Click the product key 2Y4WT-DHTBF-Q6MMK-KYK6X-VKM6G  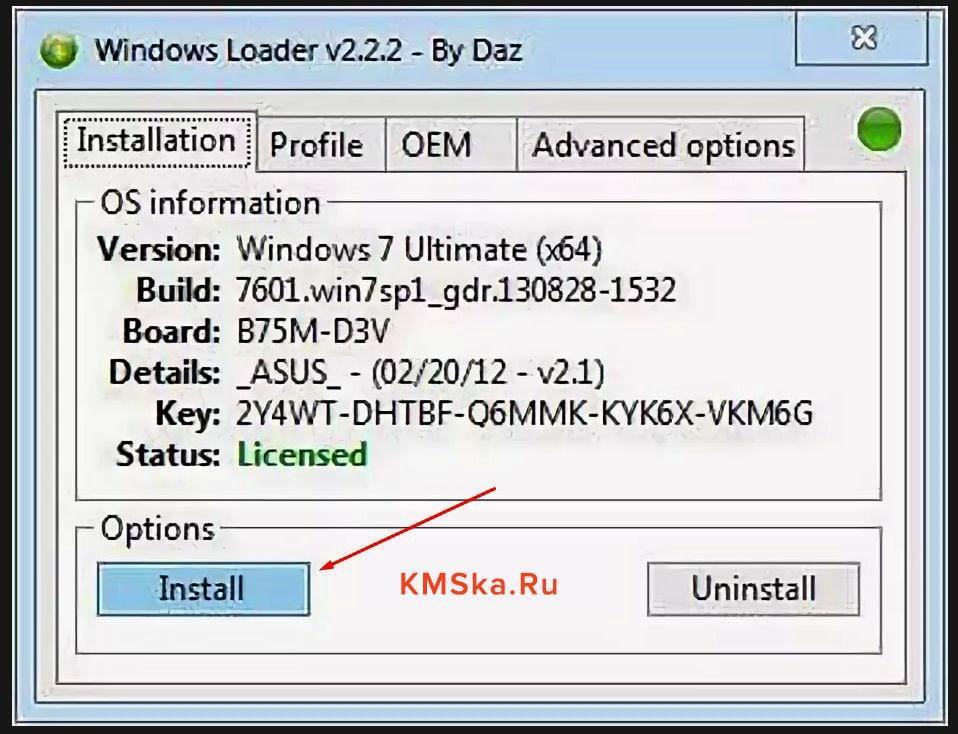524,413
